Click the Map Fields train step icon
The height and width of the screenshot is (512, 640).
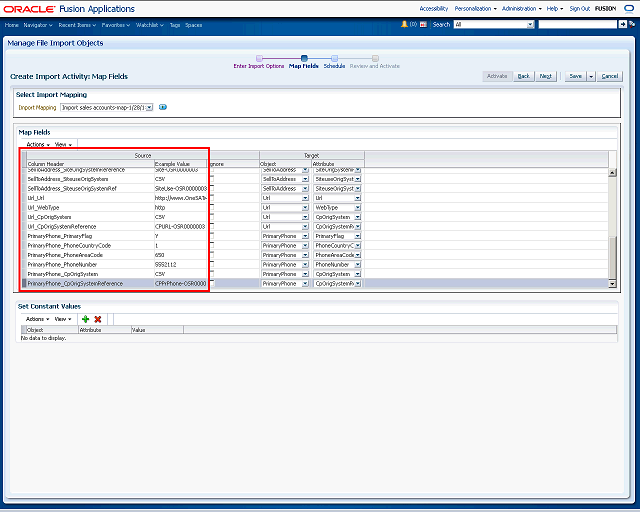[x=304, y=58]
